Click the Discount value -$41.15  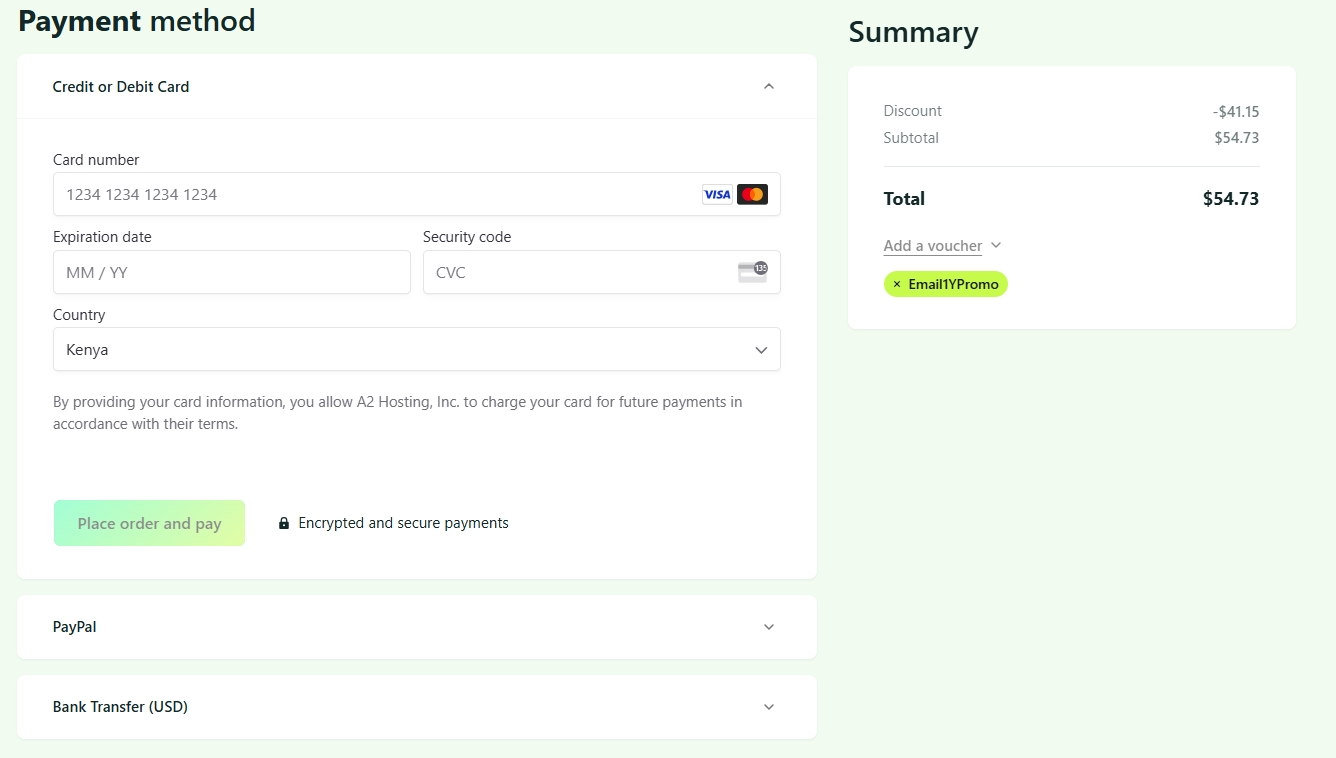(x=1236, y=112)
